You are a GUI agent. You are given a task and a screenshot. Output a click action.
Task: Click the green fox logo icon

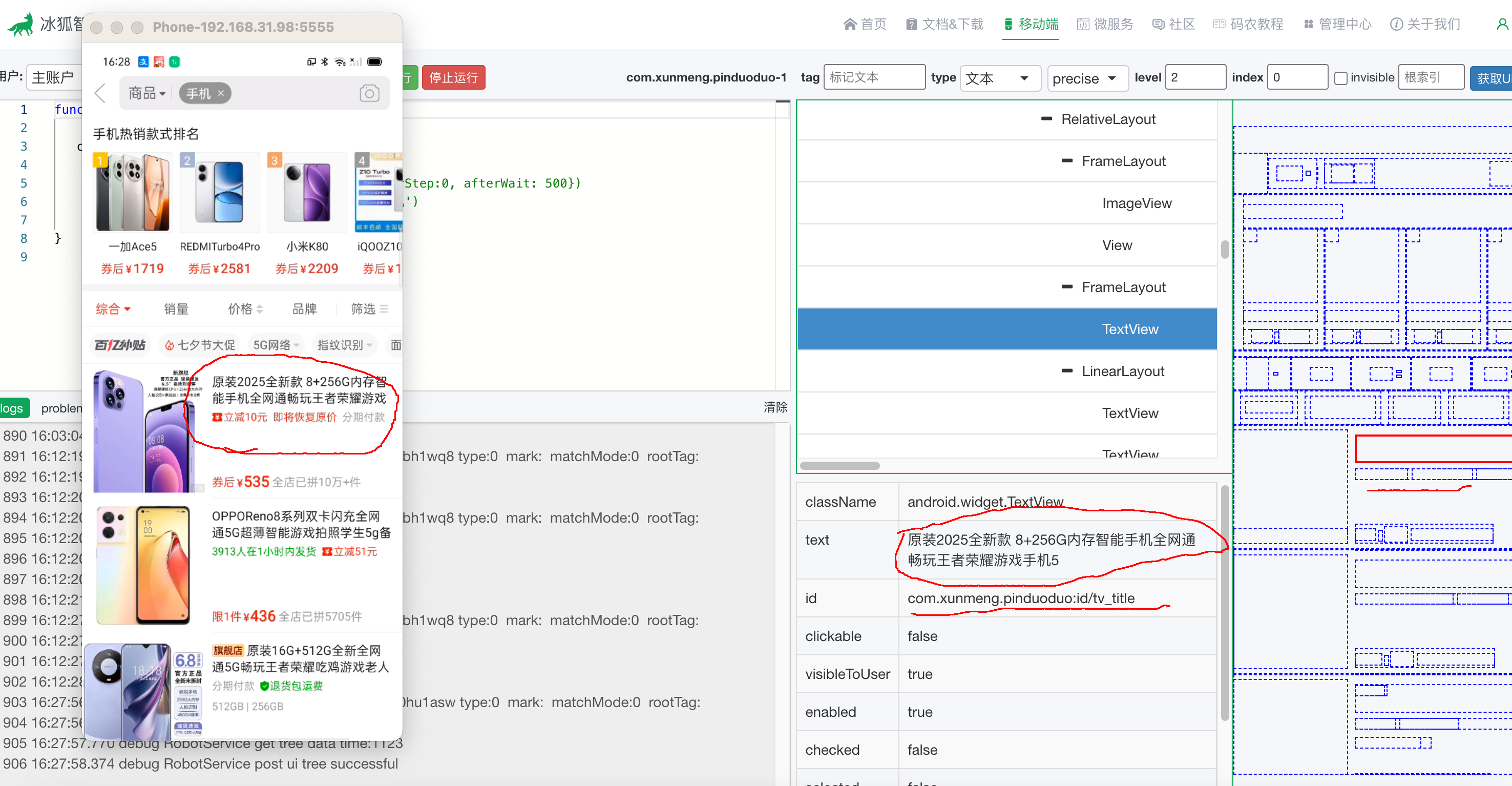tap(20, 25)
